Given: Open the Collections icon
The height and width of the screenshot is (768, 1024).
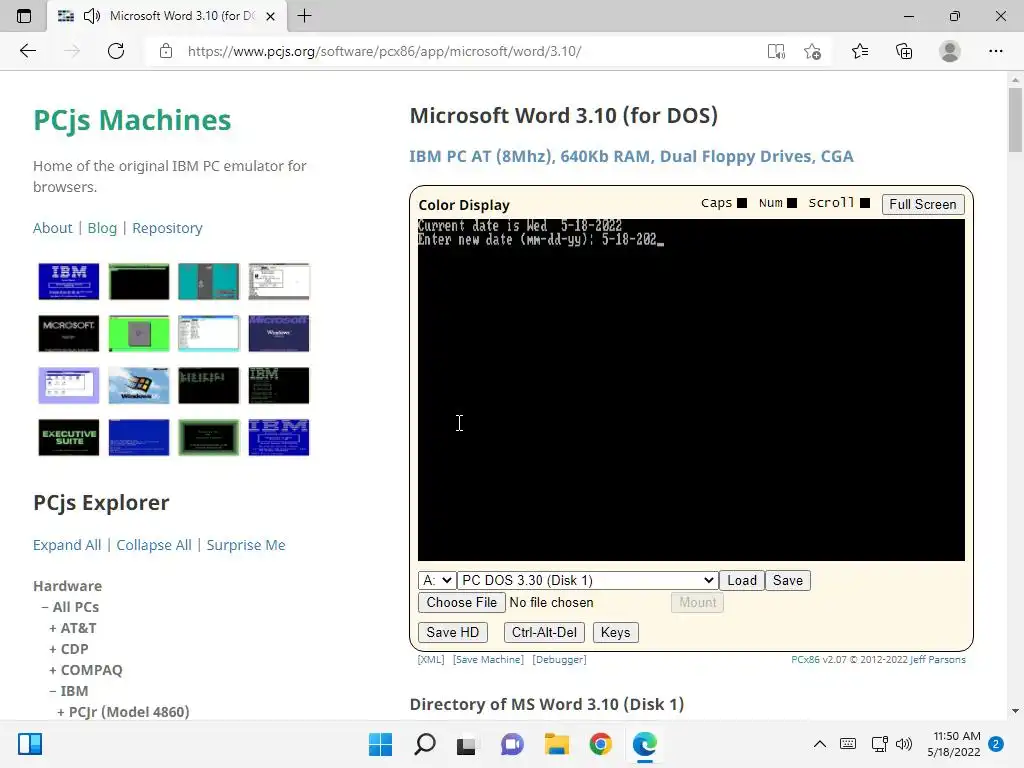Looking at the screenshot, I should pyautogui.click(x=904, y=51).
